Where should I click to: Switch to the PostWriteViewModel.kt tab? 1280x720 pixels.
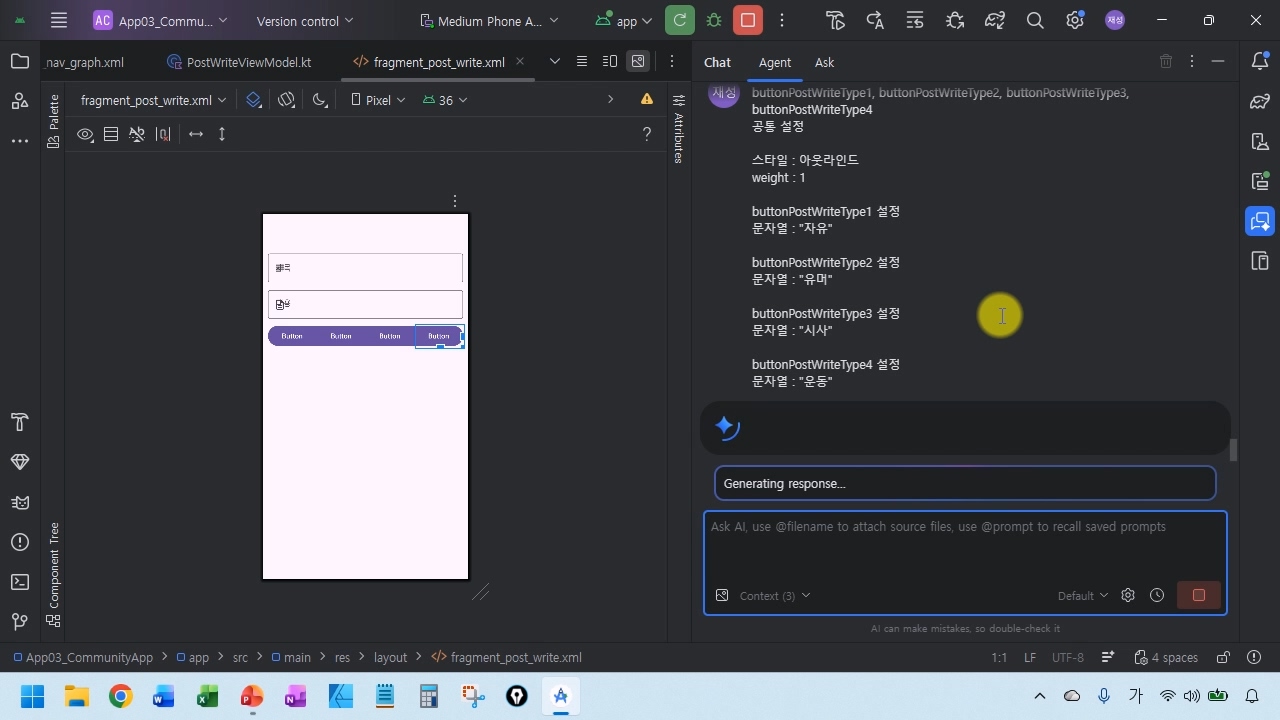pyautogui.click(x=240, y=62)
